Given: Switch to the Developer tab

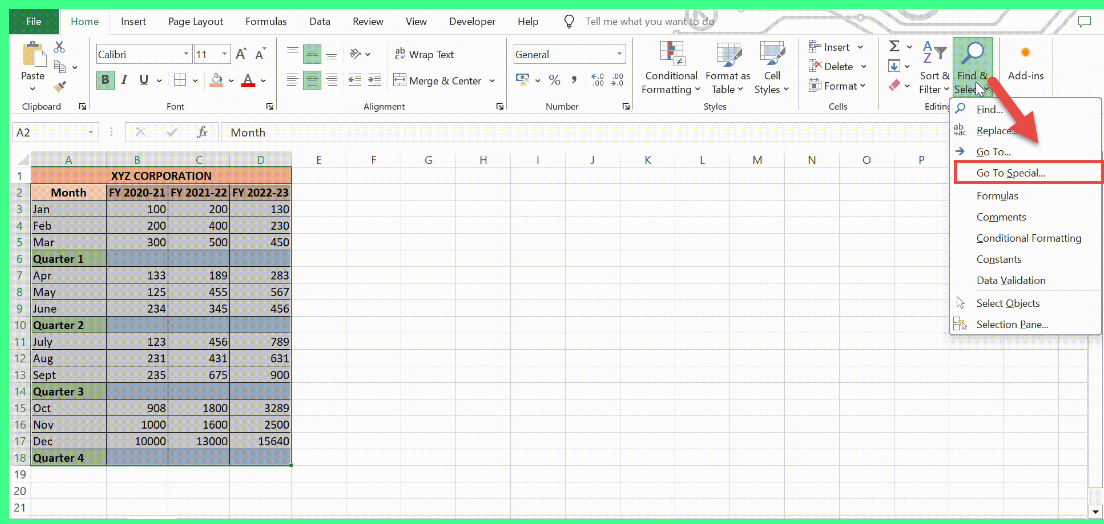Looking at the screenshot, I should tap(472, 22).
